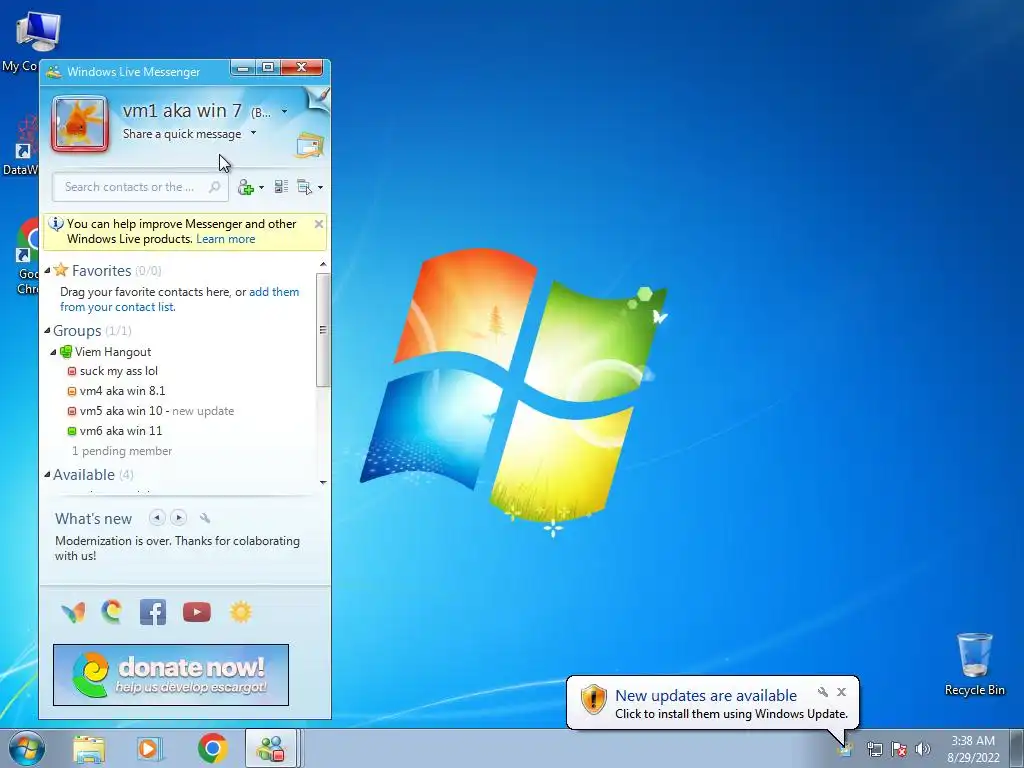The image size is (1024, 768).
Task: Select contact vm4 aka win 8.1
Action: point(122,391)
